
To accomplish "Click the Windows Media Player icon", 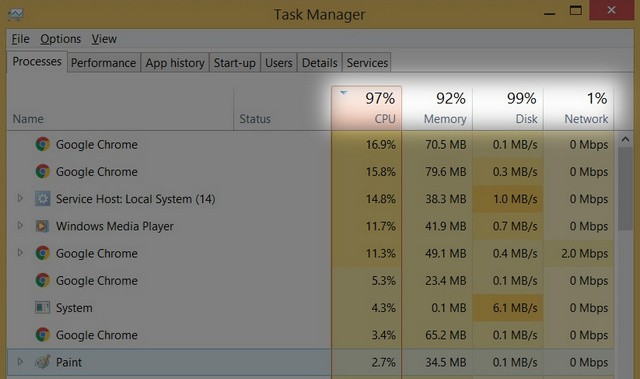I will (42, 226).
